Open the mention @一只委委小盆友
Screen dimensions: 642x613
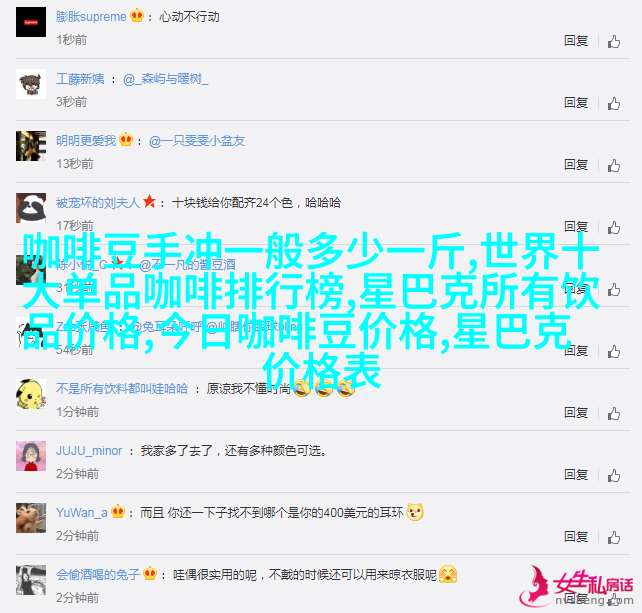[x=197, y=141]
